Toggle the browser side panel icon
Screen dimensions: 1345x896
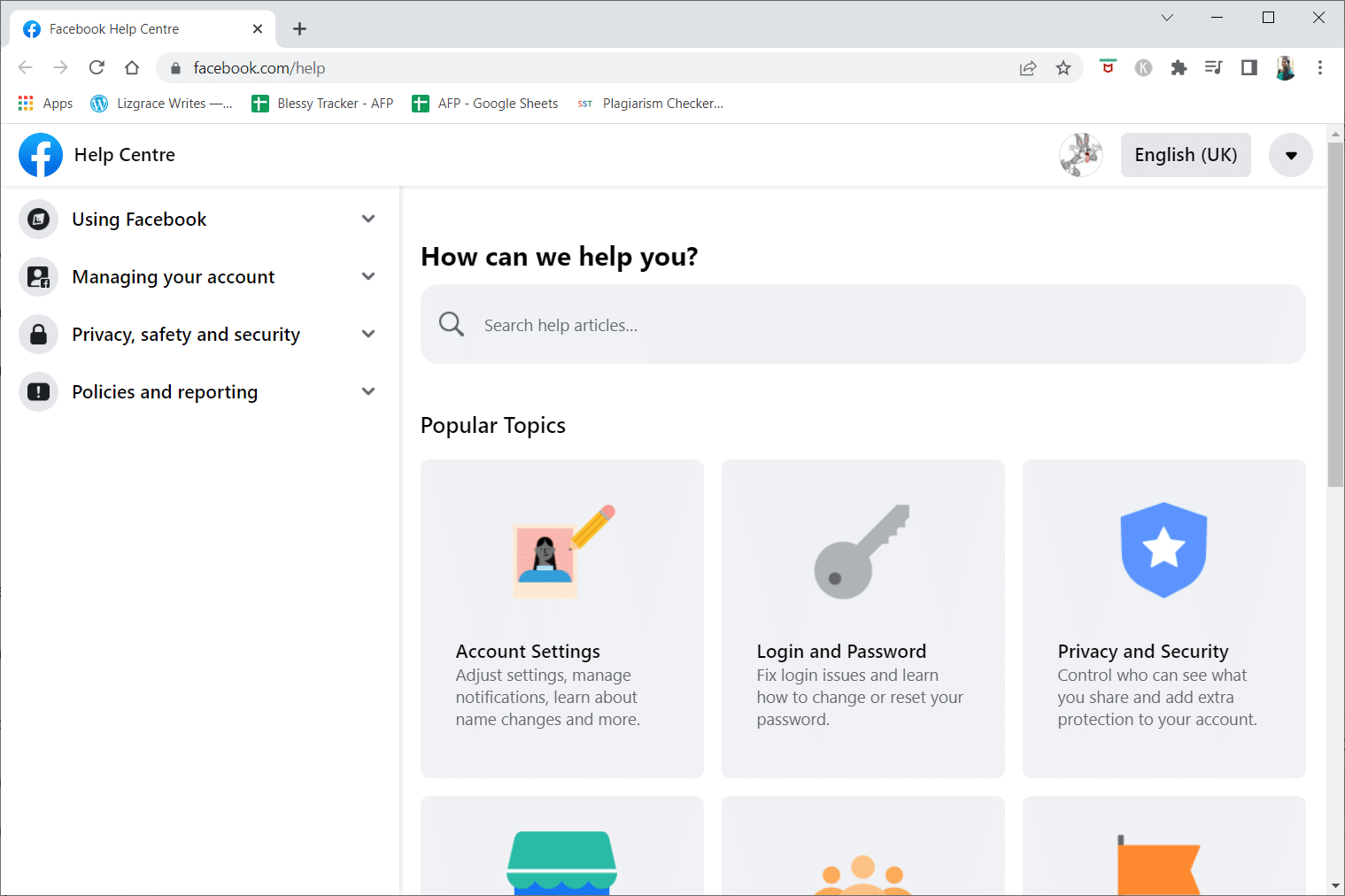coord(1249,67)
